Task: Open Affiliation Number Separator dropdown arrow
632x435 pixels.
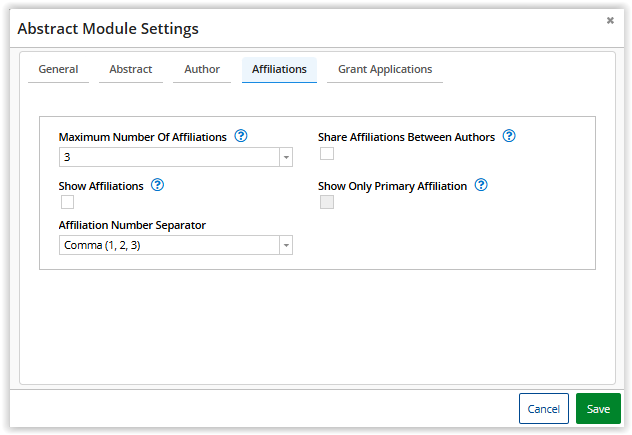Action: click(x=285, y=246)
